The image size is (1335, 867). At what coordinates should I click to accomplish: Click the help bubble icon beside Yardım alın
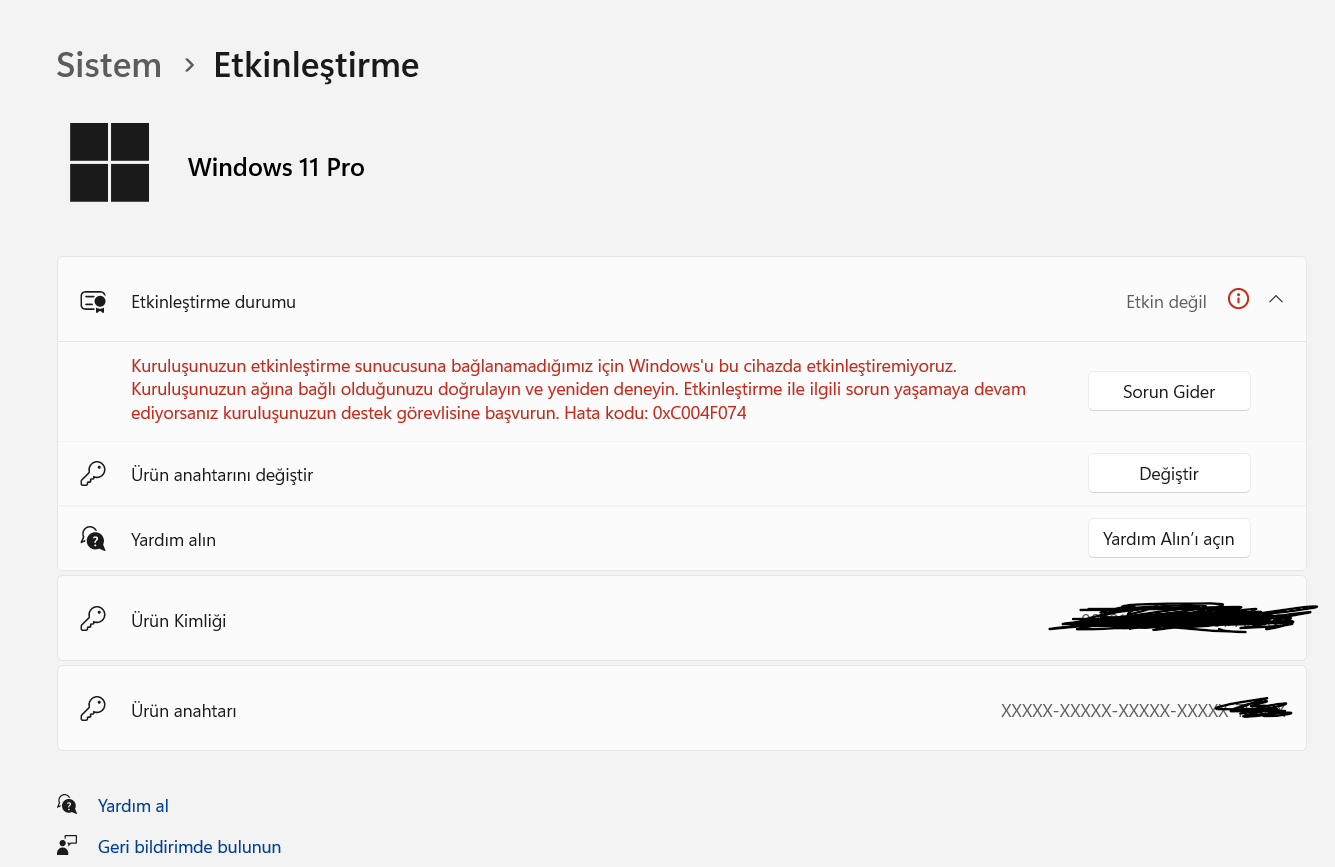pyautogui.click(x=93, y=539)
